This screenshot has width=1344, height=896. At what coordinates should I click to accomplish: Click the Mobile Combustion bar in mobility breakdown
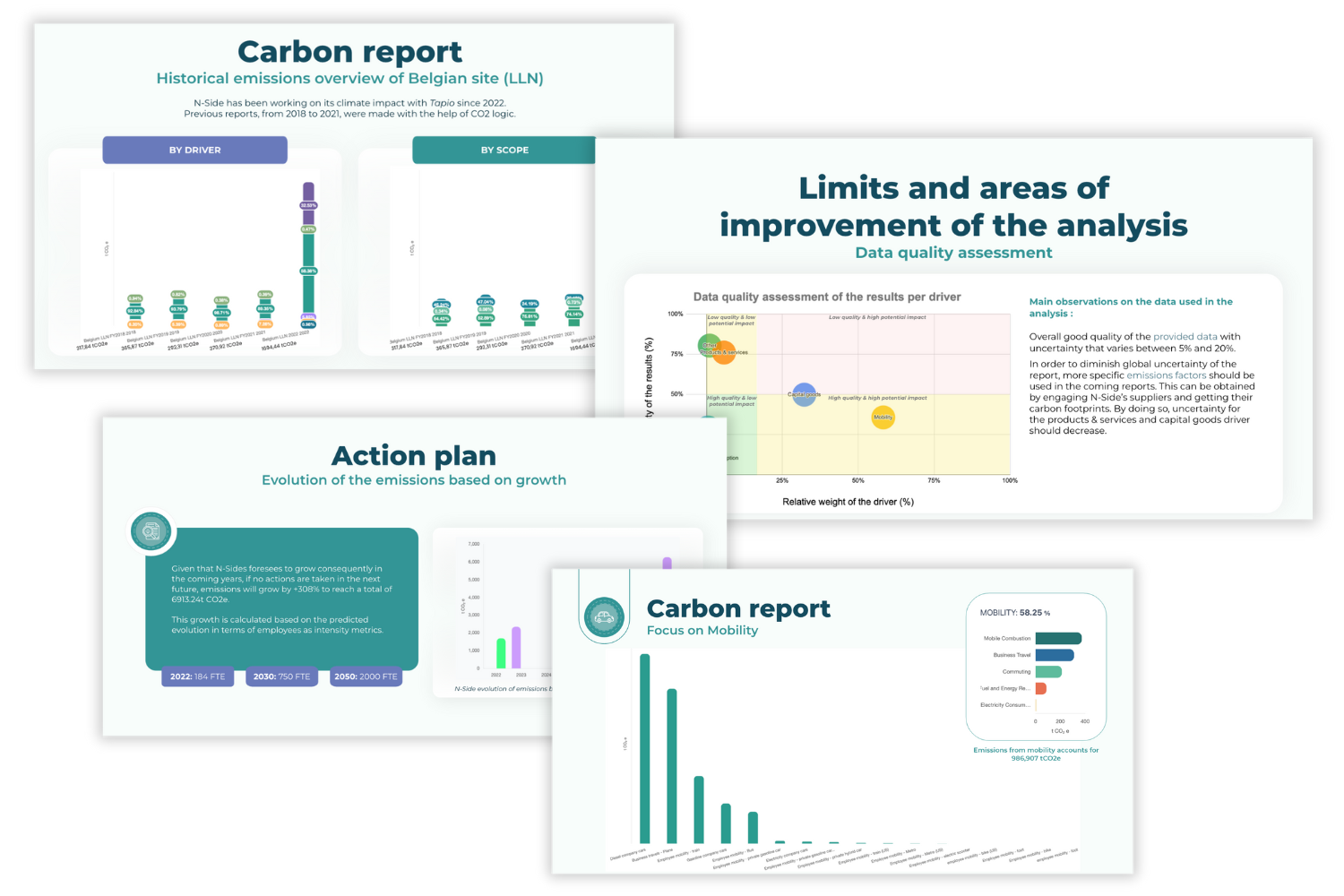tap(1058, 639)
